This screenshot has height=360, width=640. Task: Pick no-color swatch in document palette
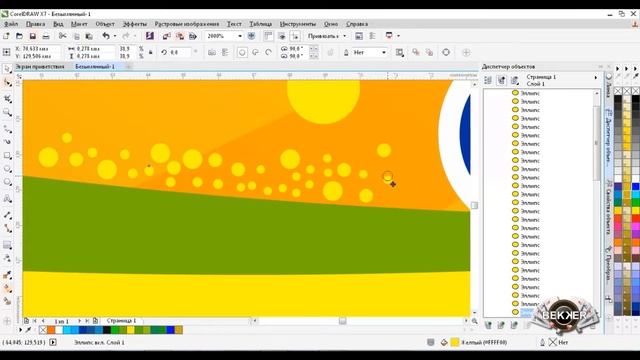(x=43, y=330)
